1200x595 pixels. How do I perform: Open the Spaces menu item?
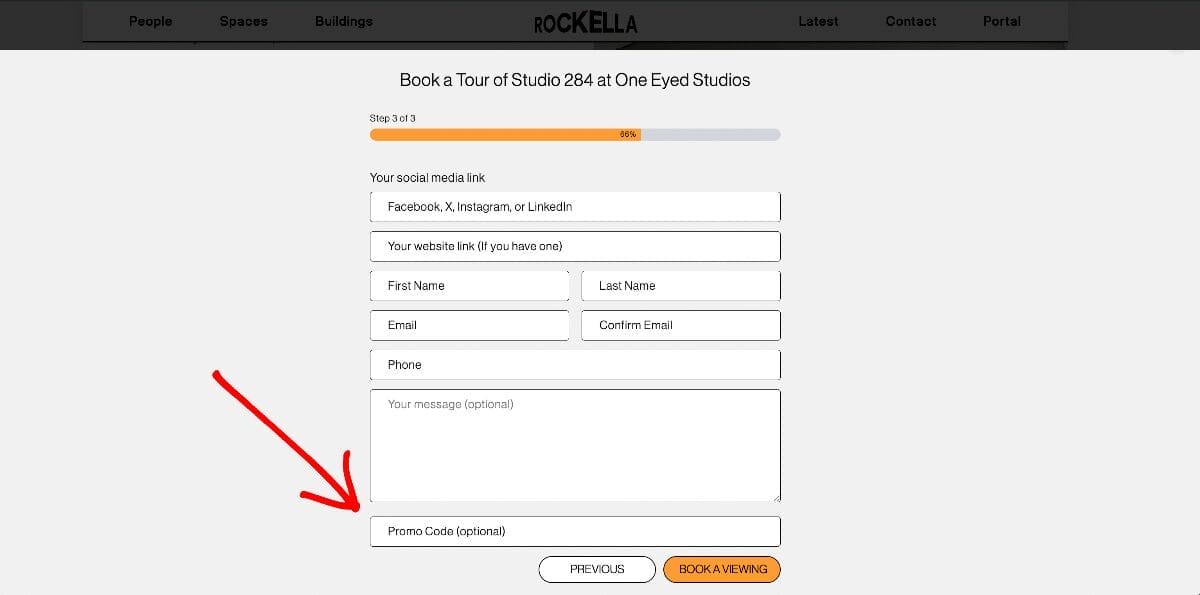tap(244, 21)
